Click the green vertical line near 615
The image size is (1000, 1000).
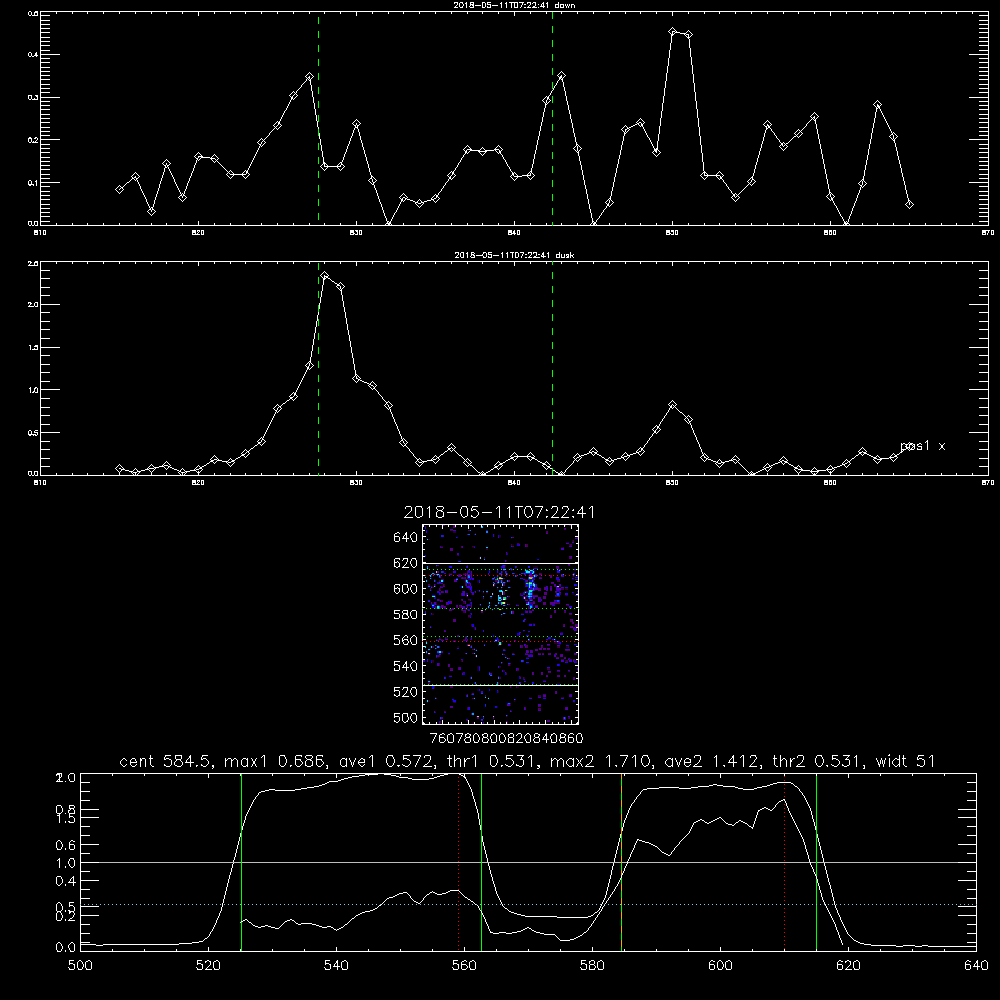point(816,861)
